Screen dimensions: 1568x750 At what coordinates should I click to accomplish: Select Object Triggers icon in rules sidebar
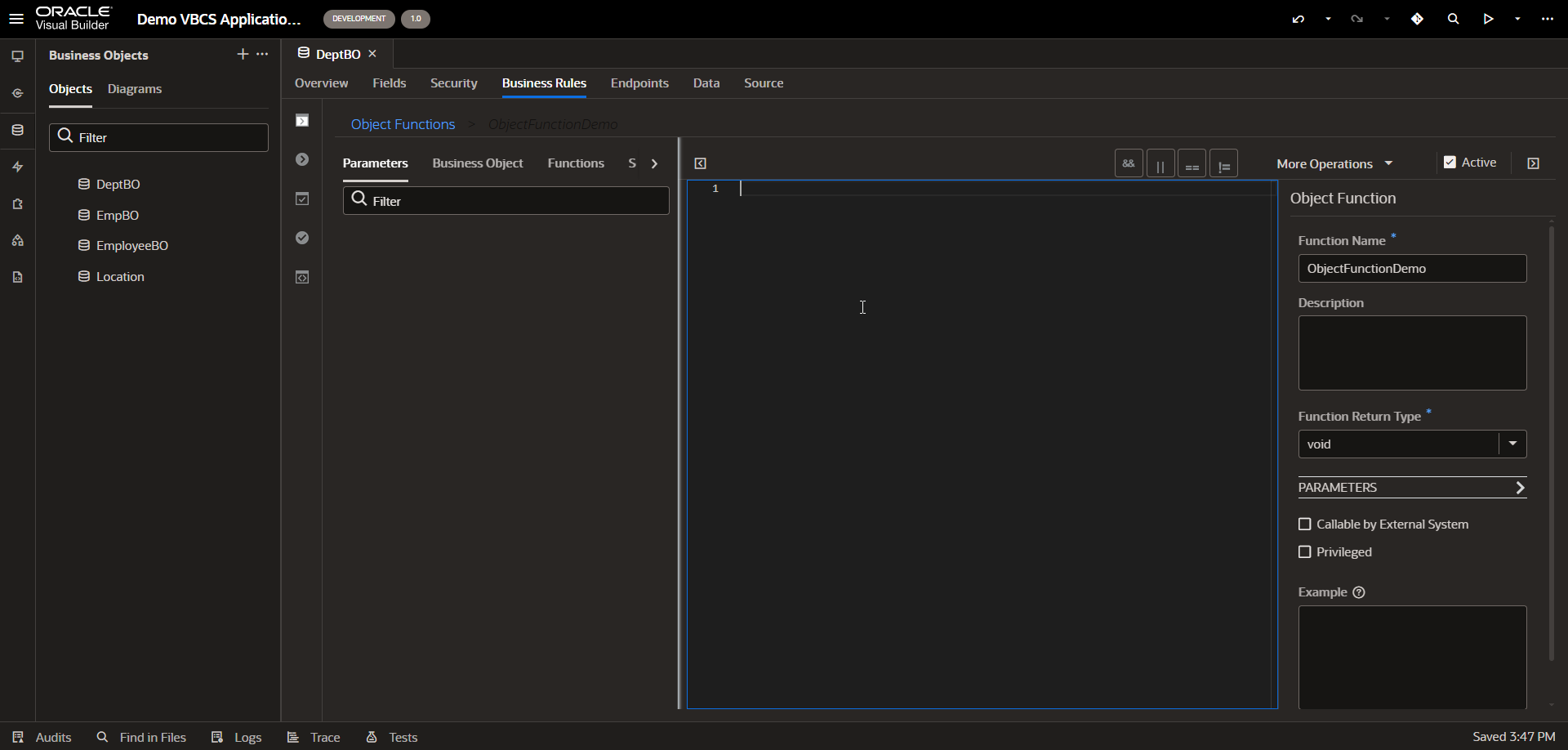[302, 121]
